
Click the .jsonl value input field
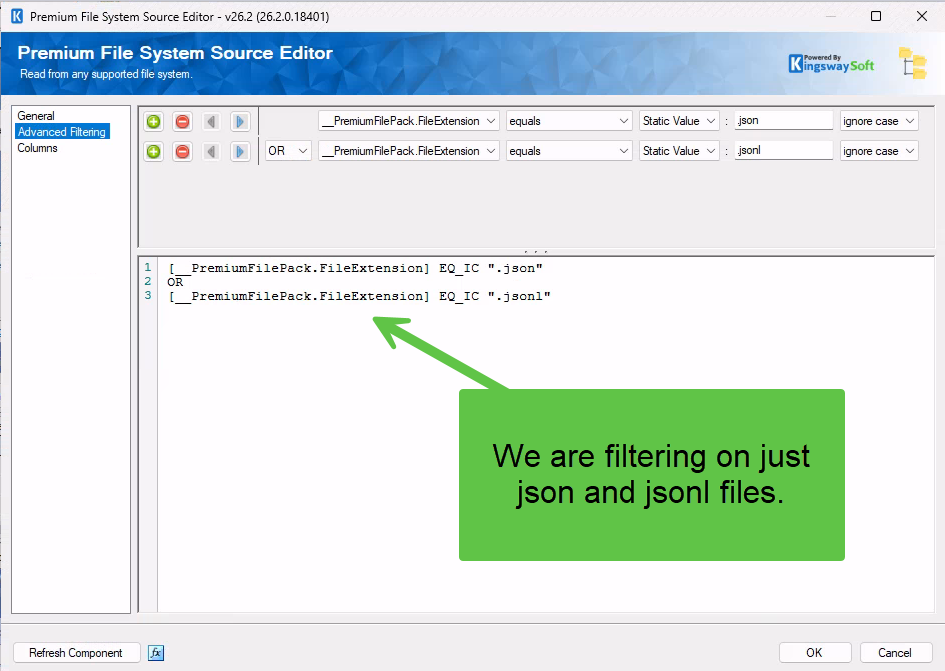click(x=783, y=150)
